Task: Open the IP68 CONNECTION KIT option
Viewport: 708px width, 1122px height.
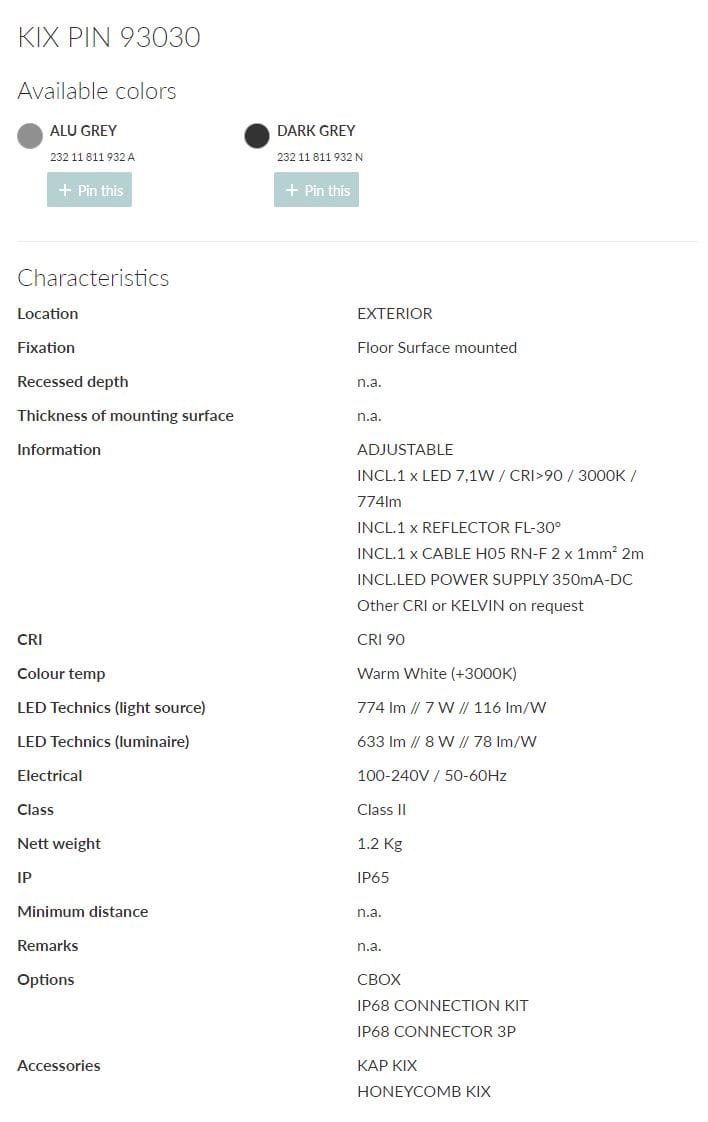Action: point(442,1005)
